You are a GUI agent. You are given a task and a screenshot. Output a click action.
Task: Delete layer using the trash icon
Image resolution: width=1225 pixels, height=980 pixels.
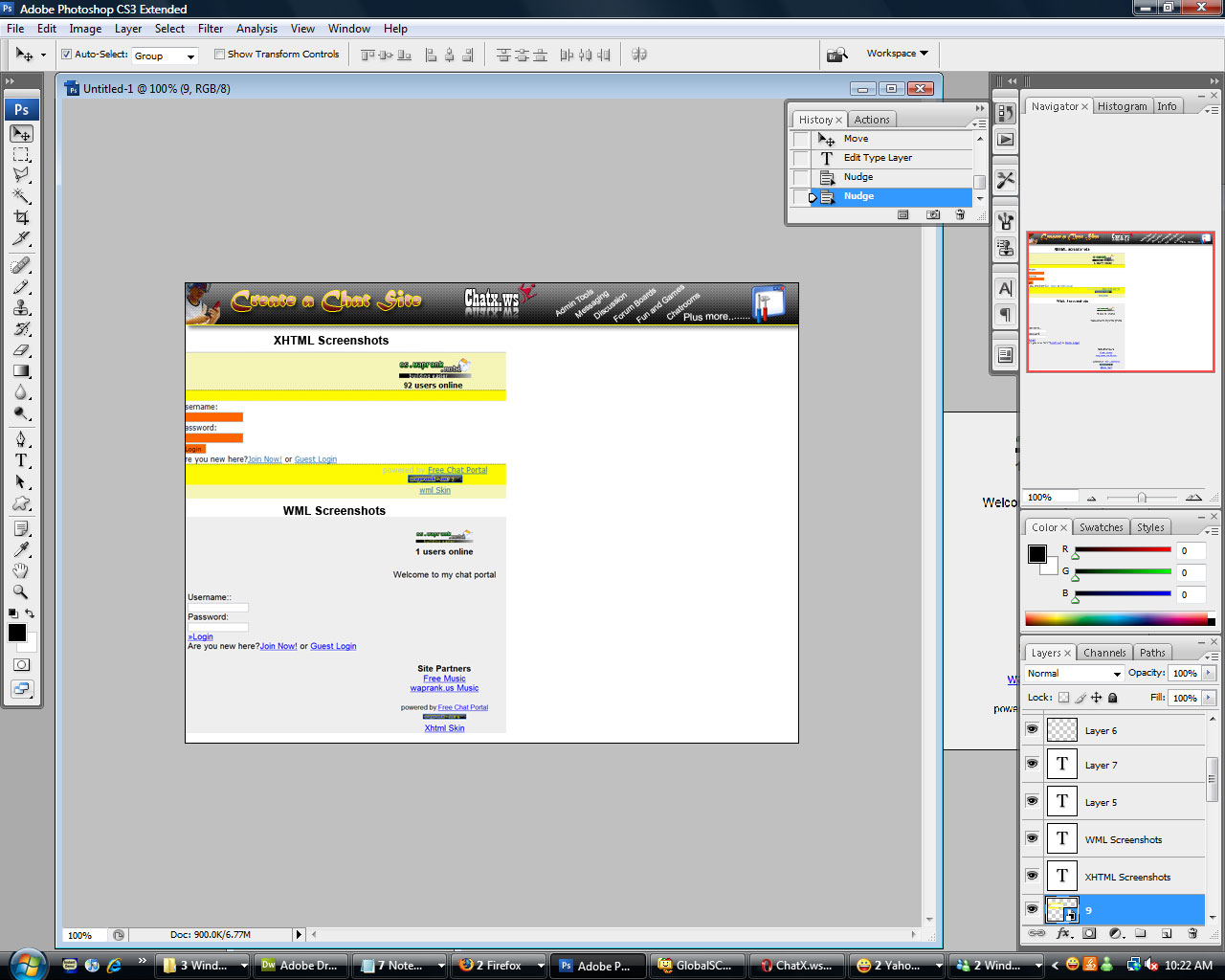(1192, 933)
